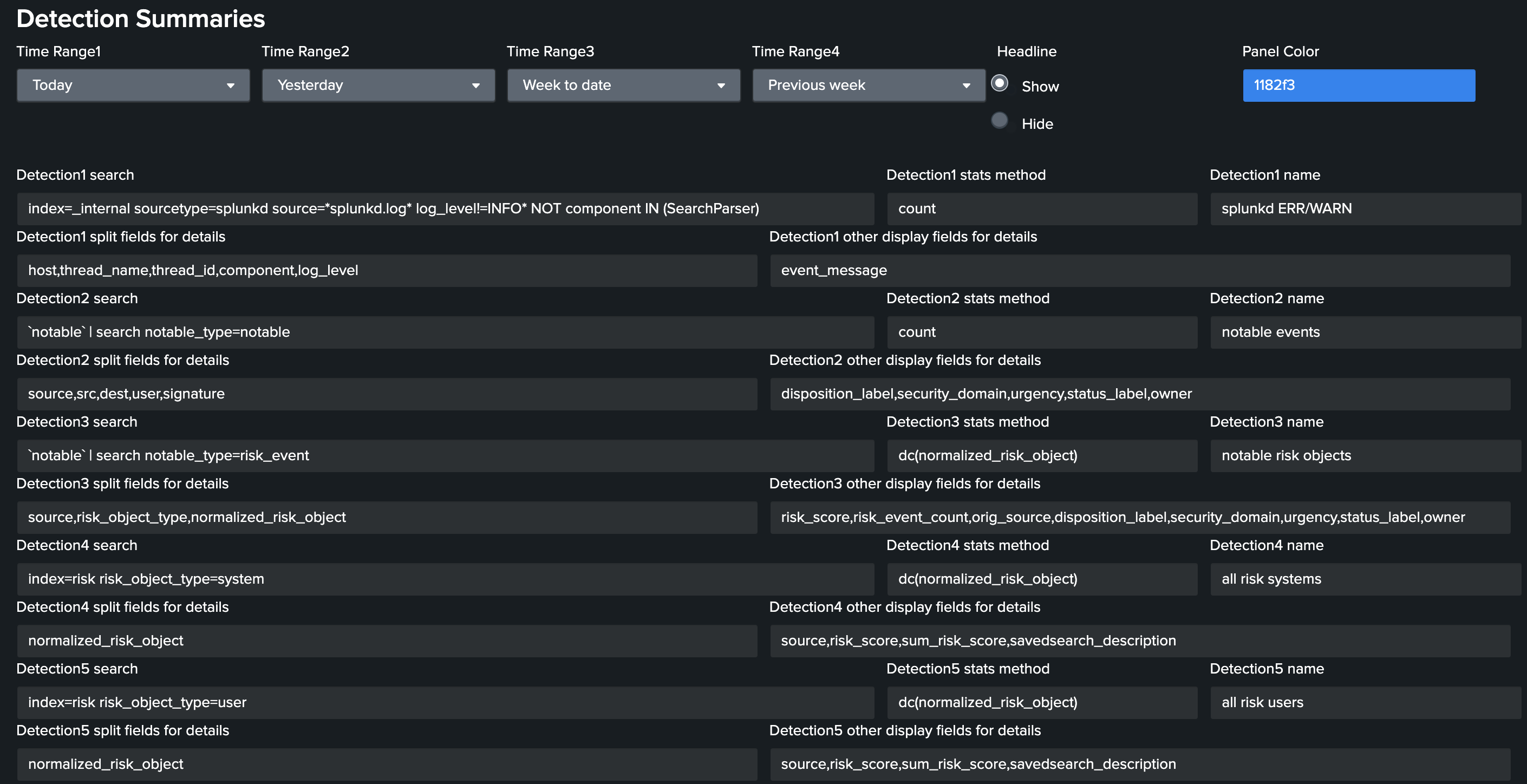Click the Detection1 search input field
The width and height of the screenshot is (1527, 784).
point(445,208)
